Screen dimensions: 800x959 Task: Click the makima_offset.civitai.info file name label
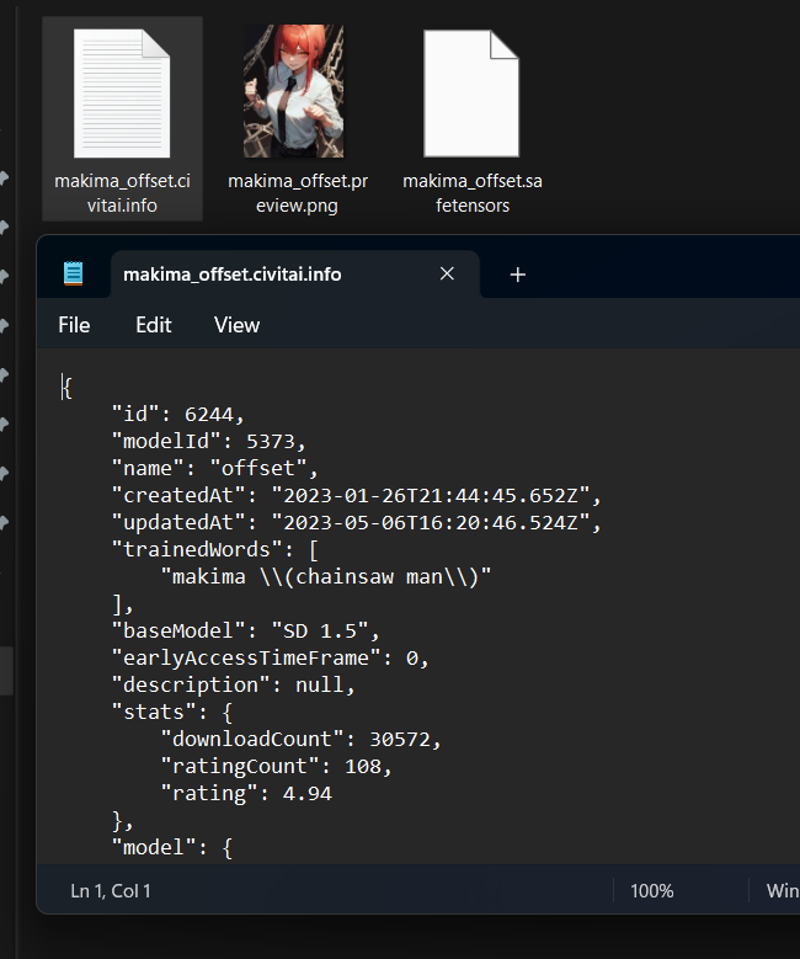[122, 193]
